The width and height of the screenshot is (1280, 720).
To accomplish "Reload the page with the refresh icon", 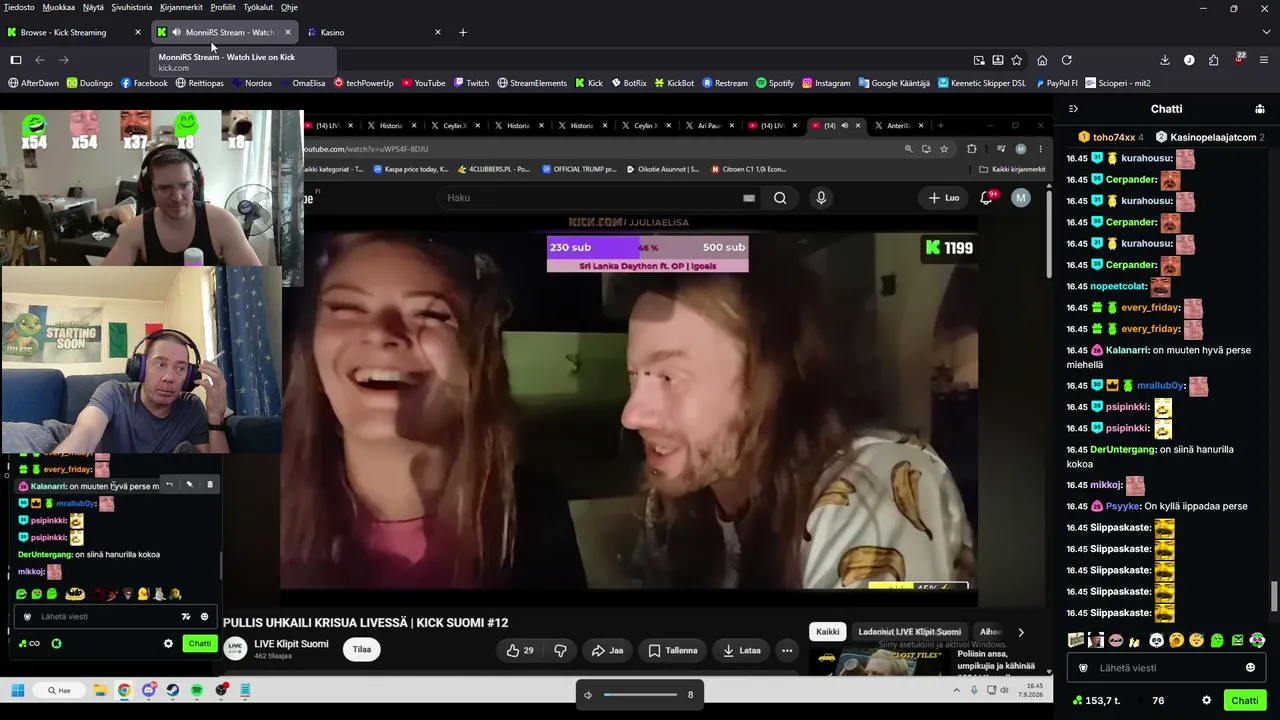I will pos(1067,60).
